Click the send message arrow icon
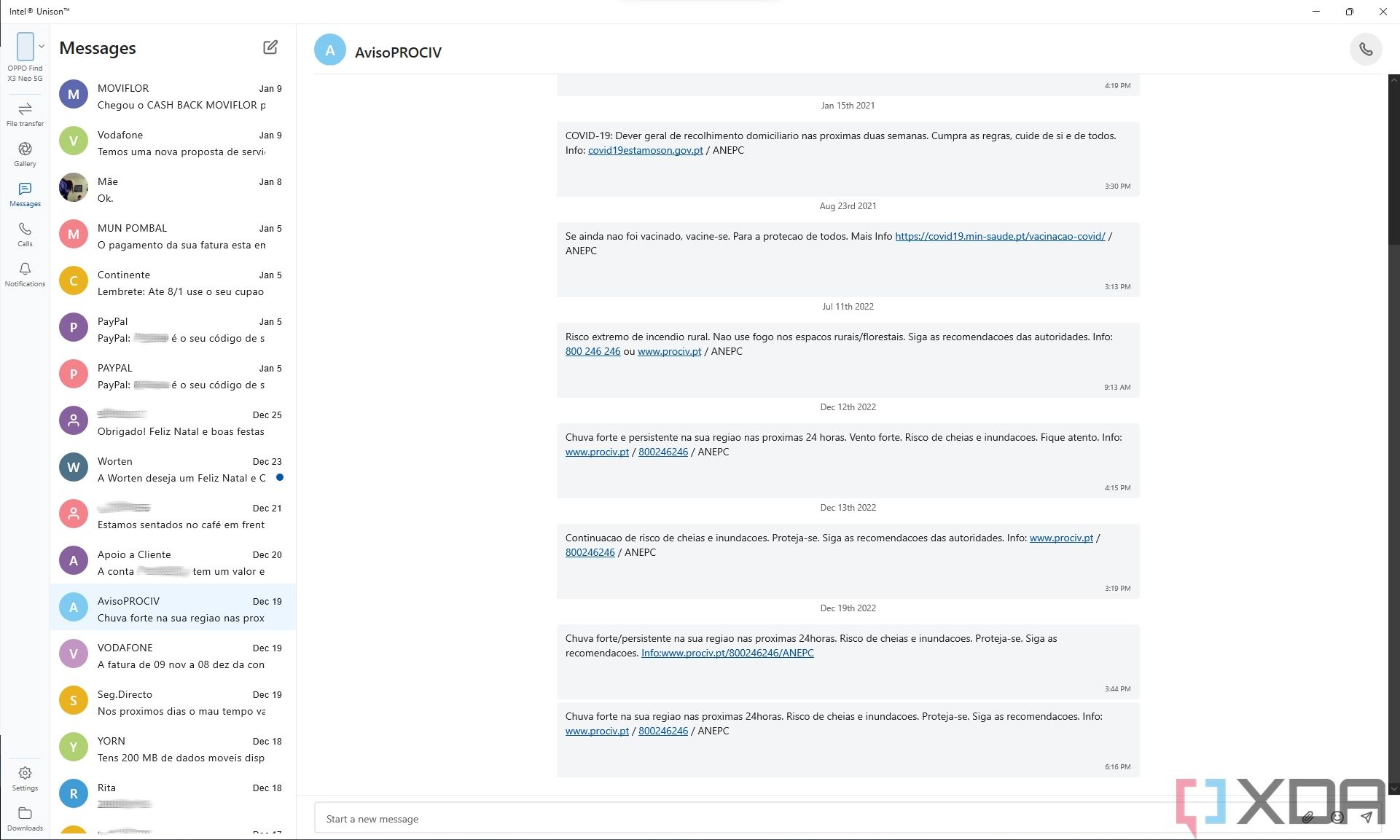Viewport: 1400px width, 840px height. 1366,817
